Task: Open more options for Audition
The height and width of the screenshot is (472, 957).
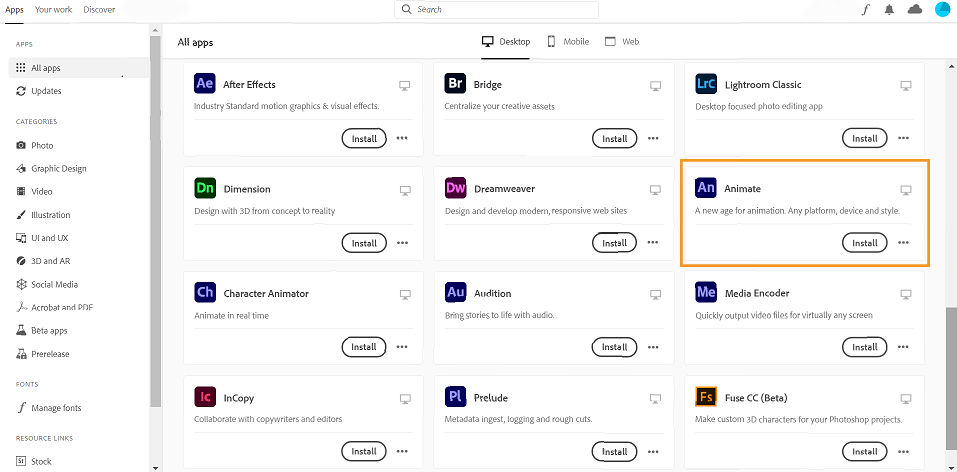Action: (x=653, y=347)
